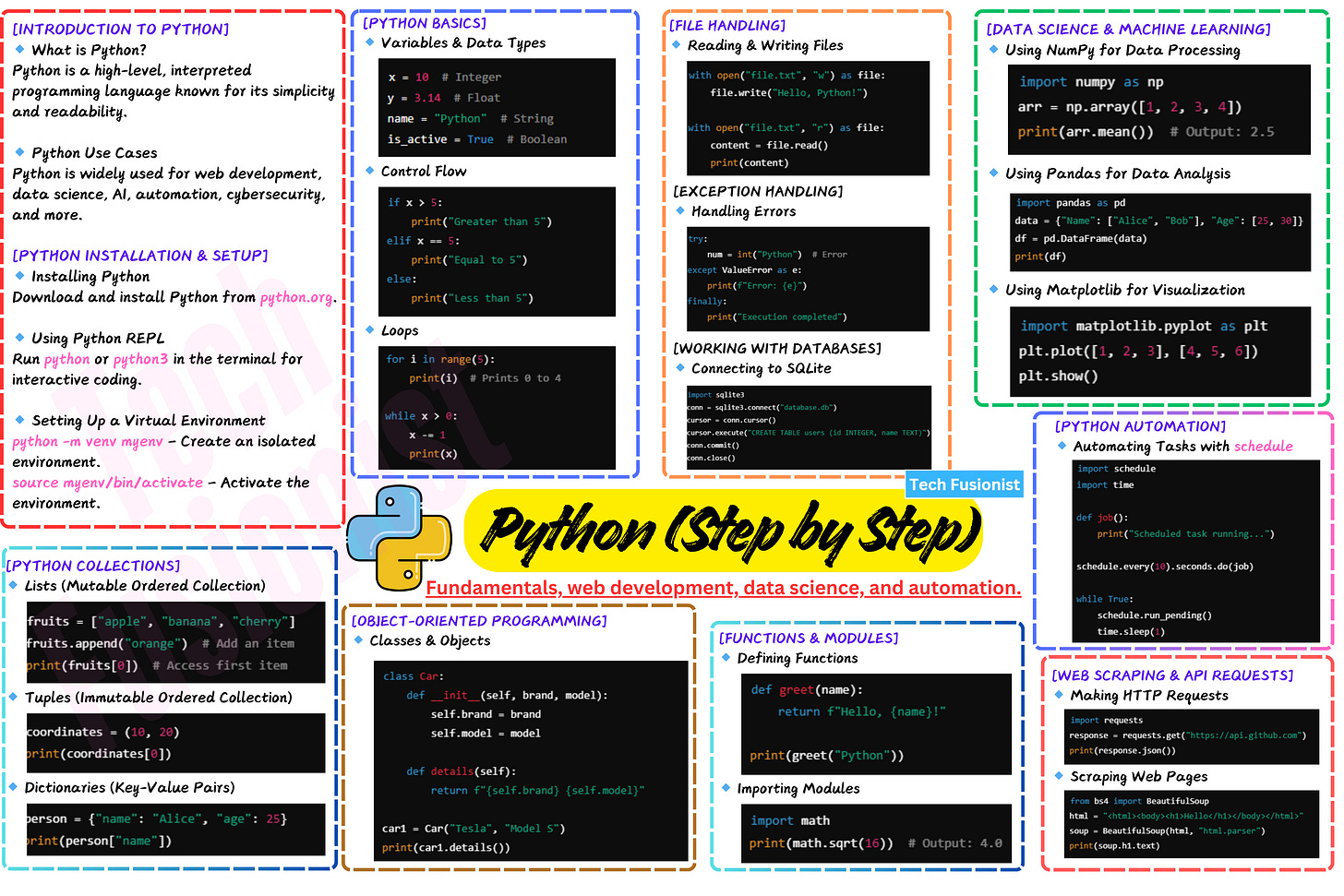Click the red underlined Fundamentals subtitle

[x=724, y=588]
